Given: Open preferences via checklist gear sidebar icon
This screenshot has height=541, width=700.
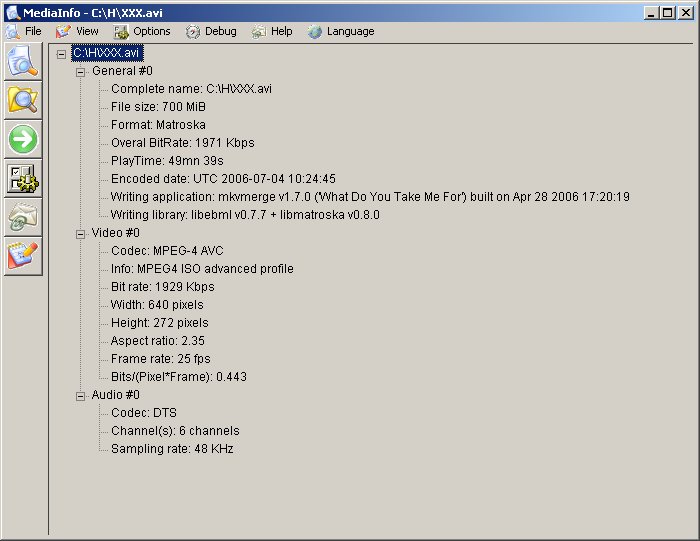Looking at the screenshot, I should click(23, 179).
